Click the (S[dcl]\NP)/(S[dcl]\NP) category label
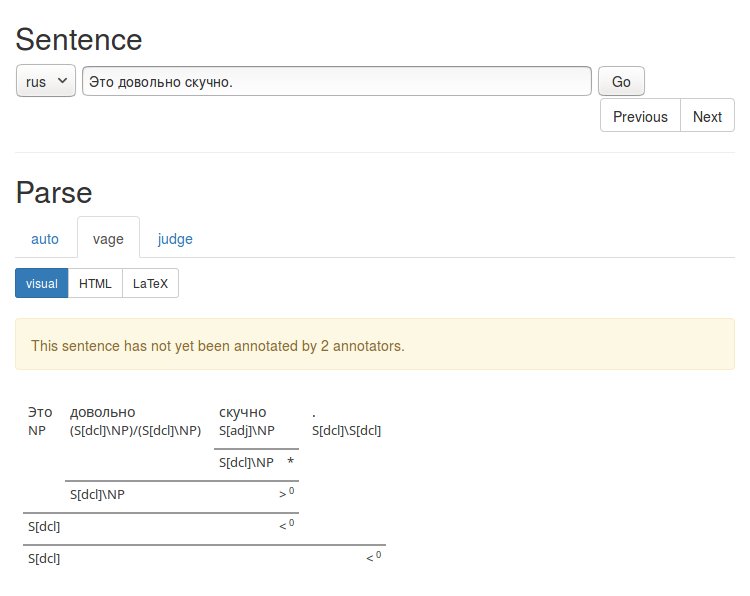Screen dimensions: 750x596 click(135, 430)
